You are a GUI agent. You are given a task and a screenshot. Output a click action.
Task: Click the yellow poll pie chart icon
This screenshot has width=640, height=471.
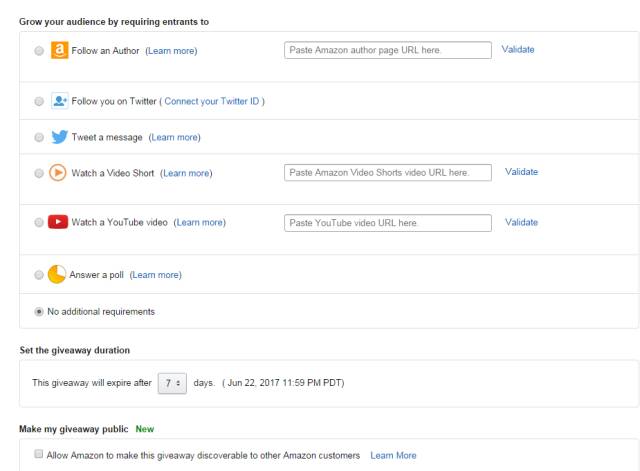pyautogui.click(x=57, y=274)
